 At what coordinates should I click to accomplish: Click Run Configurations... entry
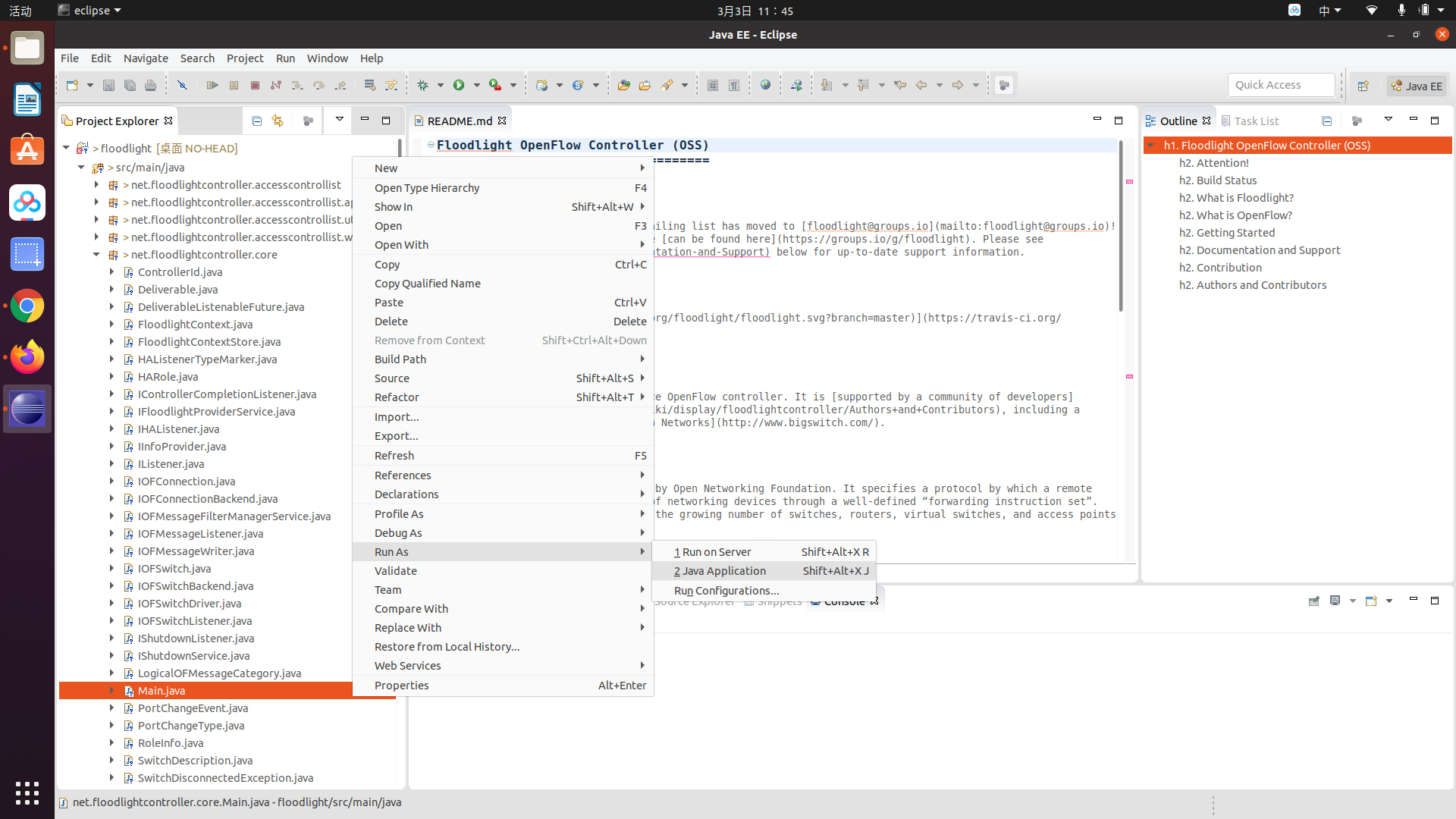tap(726, 591)
